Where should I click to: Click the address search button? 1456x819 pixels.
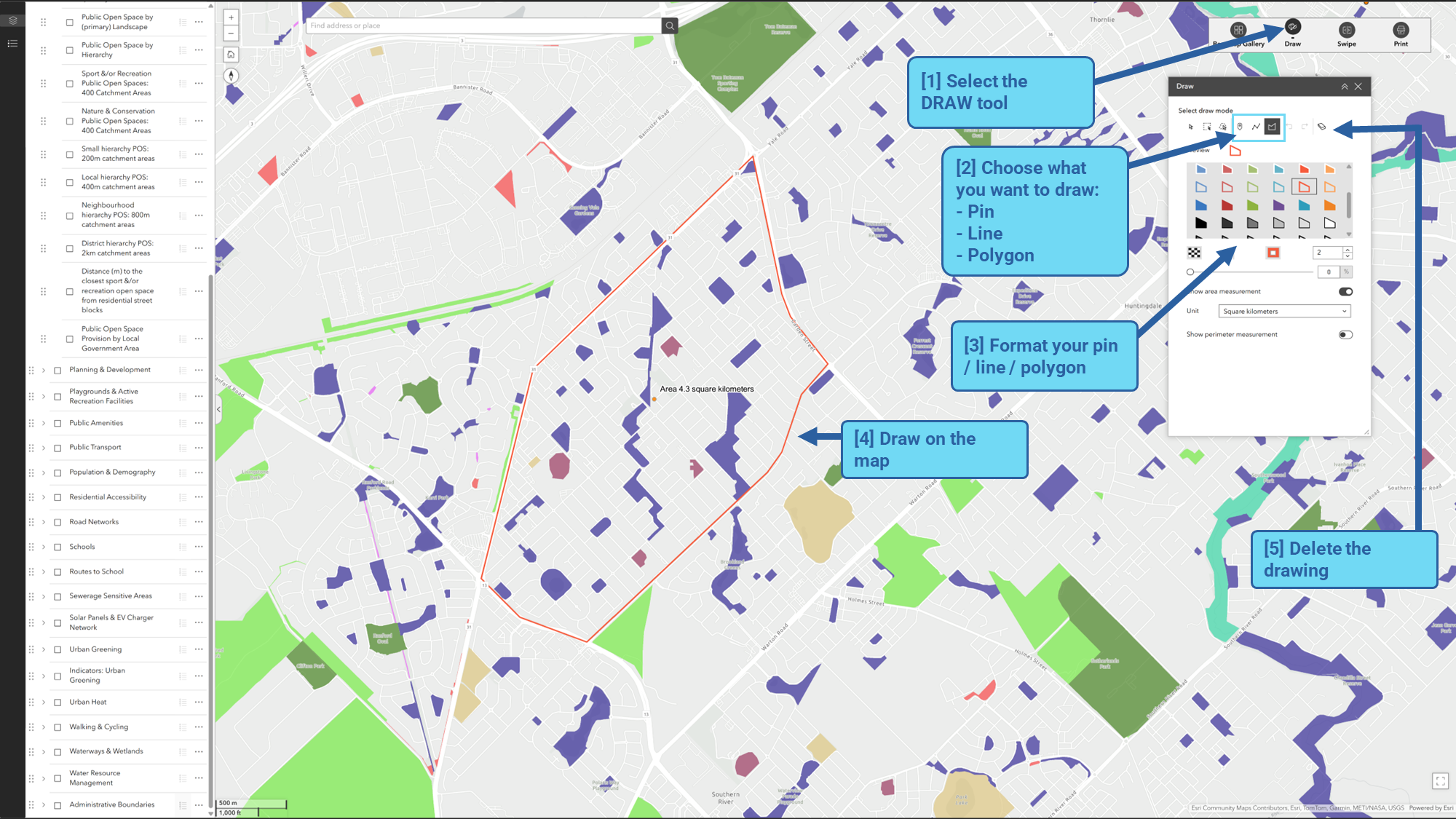point(670,25)
